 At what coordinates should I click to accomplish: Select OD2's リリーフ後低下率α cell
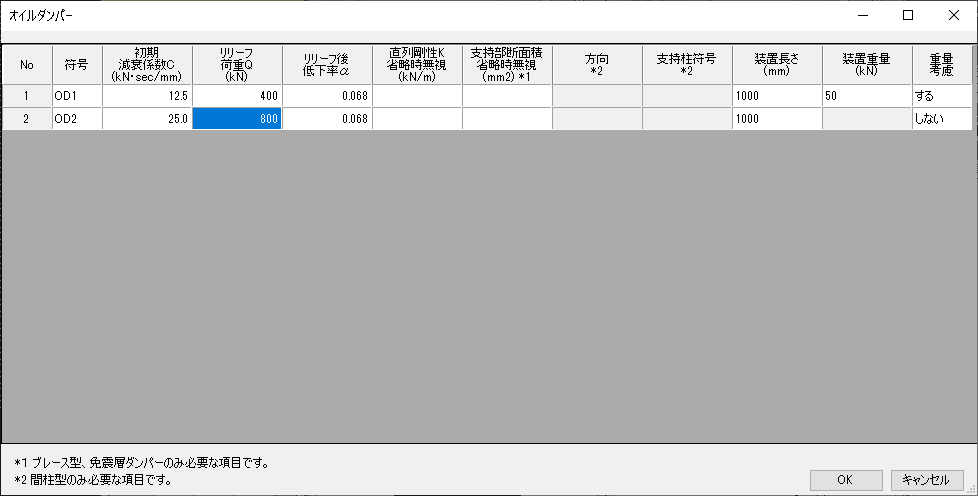coord(327,119)
